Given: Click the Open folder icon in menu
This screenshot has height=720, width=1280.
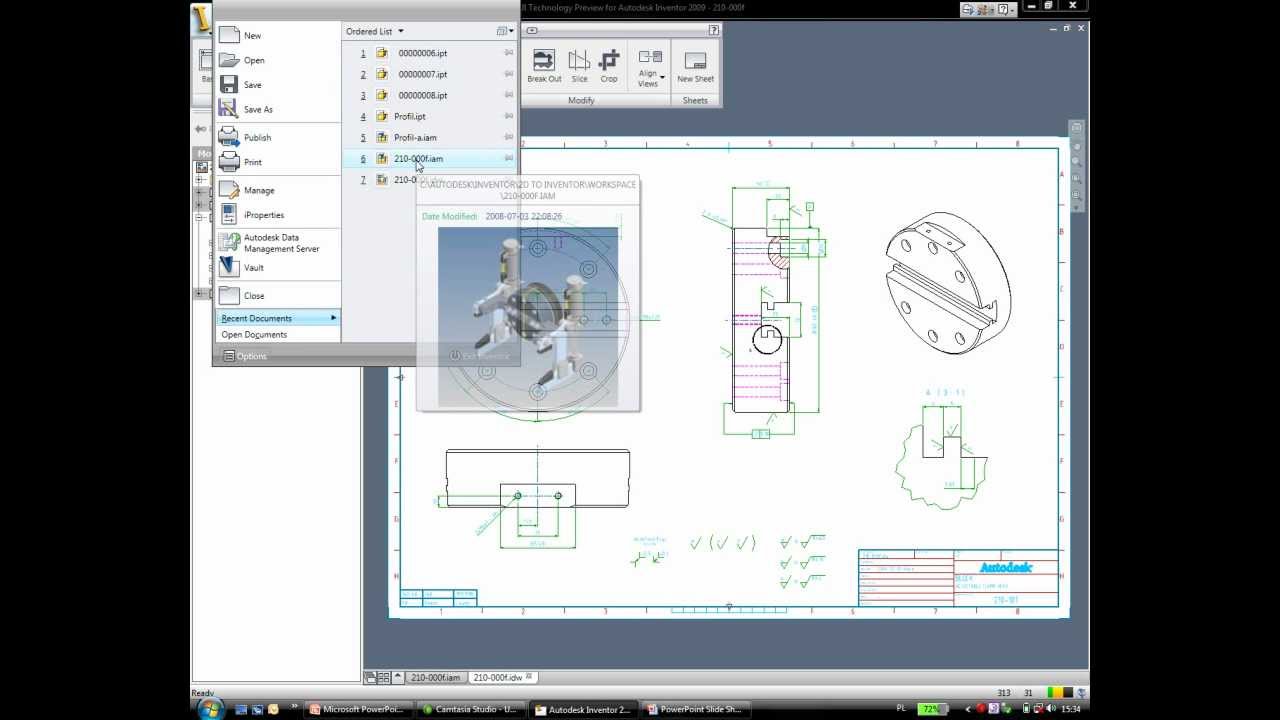Looking at the screenshot, I should point(229,60).
